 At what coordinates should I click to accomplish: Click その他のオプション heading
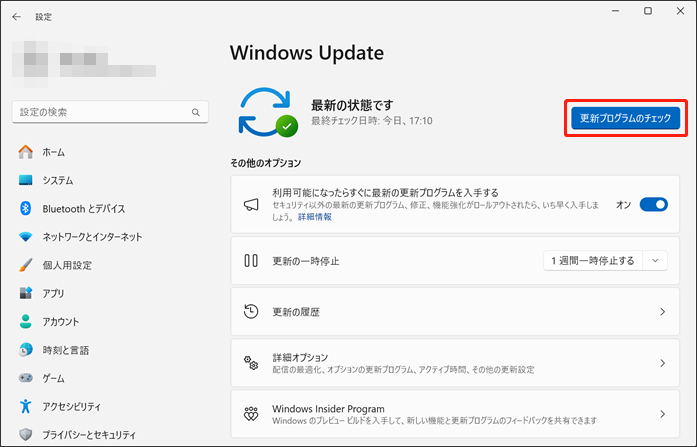coord(266,163)
